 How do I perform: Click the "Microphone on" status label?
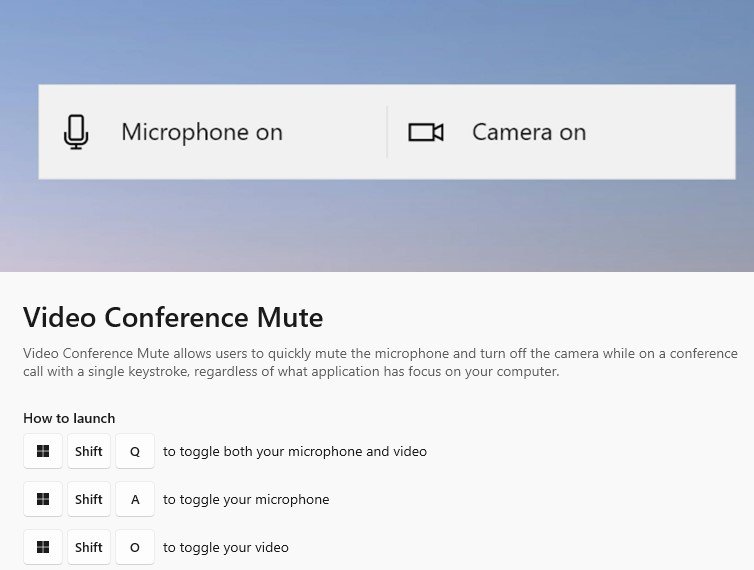point(201,132)
